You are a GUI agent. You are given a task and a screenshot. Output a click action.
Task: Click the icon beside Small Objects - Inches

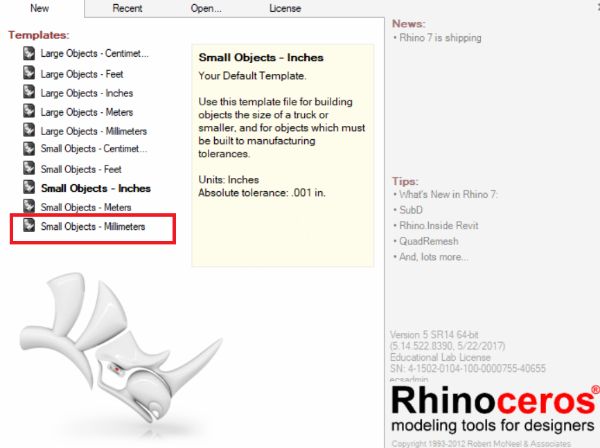[29, 187]
